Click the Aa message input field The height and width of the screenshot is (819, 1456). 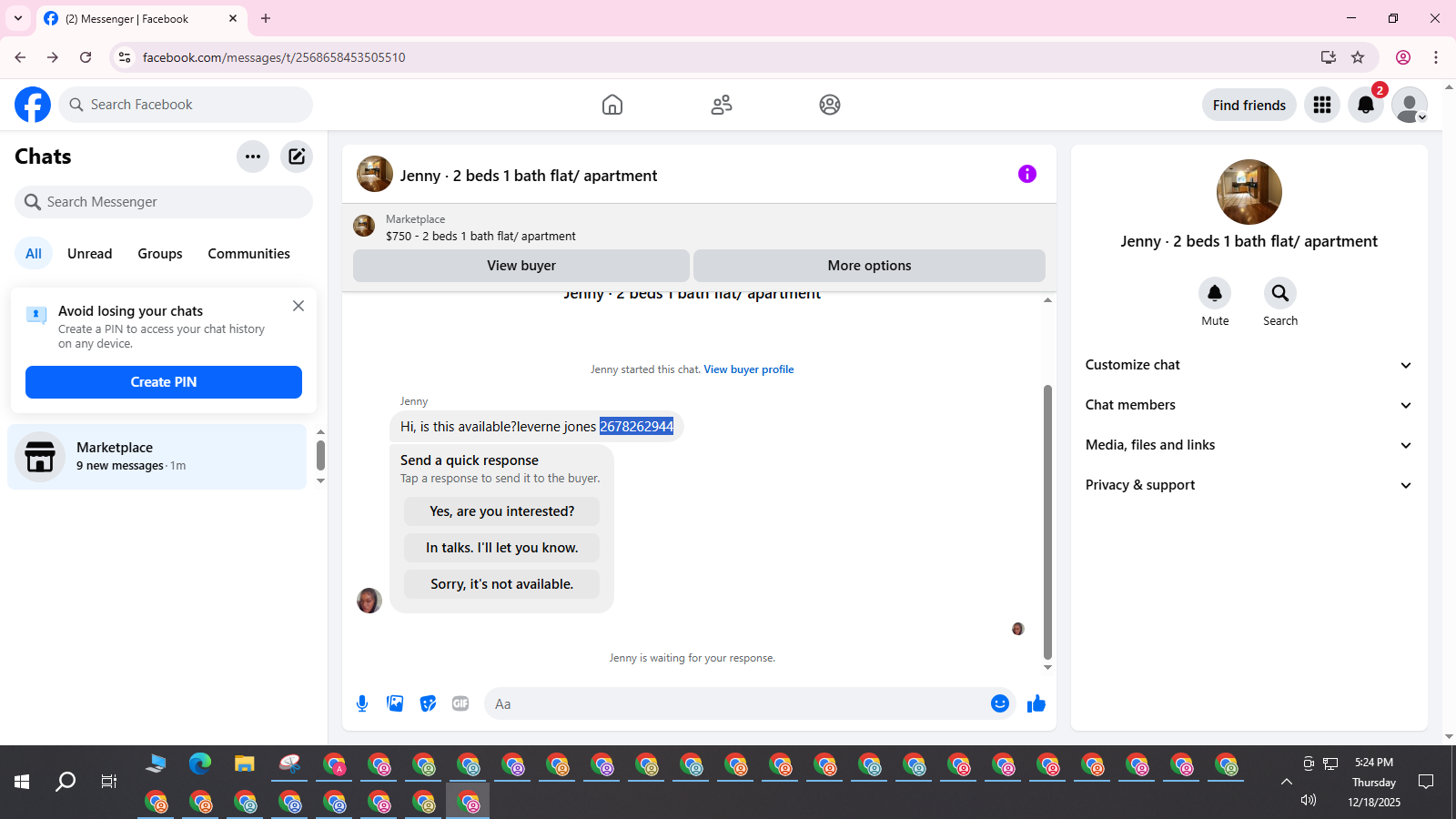(x=737, y=703)
